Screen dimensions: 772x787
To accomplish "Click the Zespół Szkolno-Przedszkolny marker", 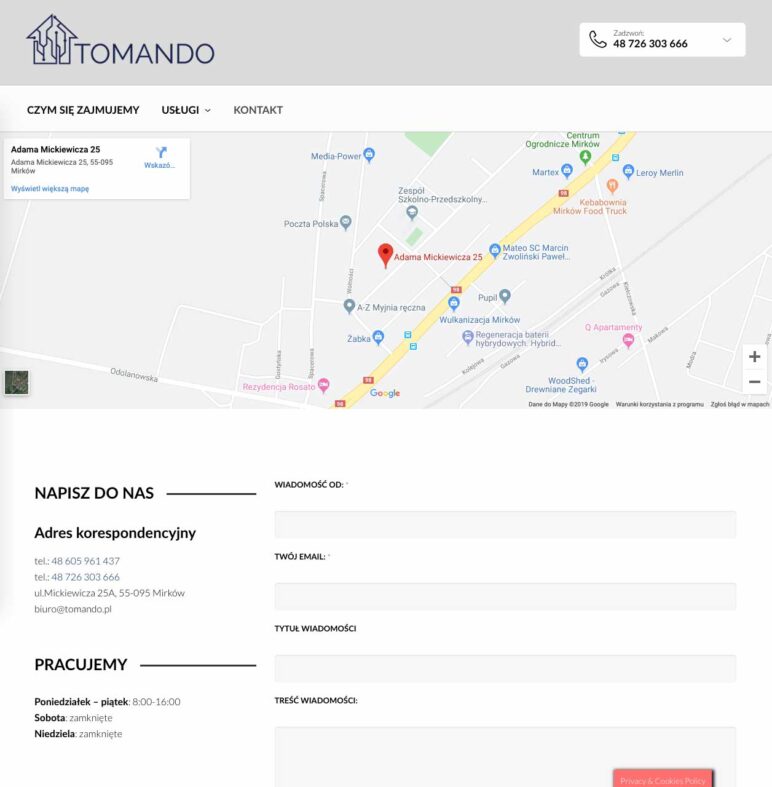I will [x=412, y=213].
